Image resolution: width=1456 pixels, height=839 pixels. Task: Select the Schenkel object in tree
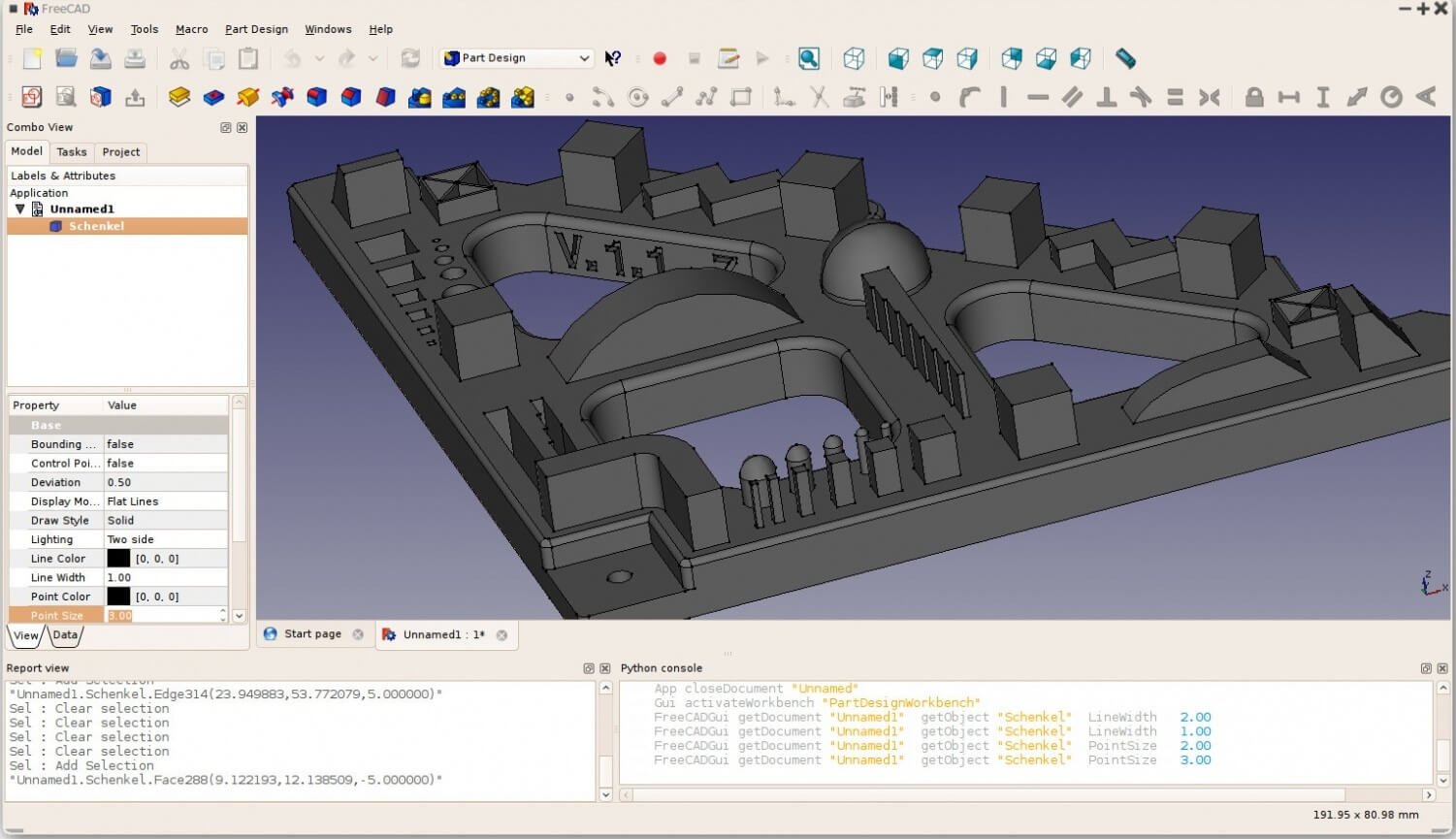click(x=96, y=226)
